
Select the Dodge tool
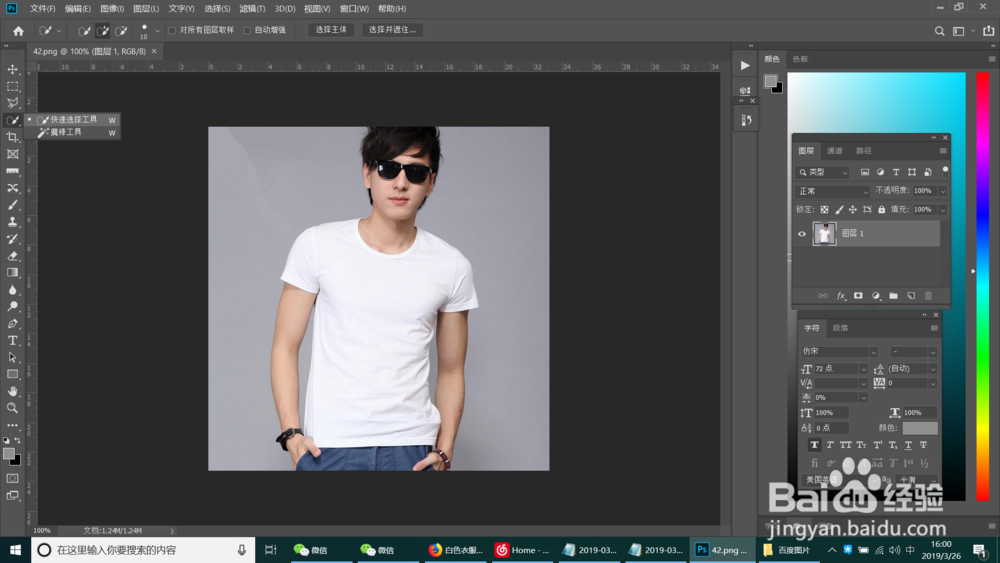[12, 307]
